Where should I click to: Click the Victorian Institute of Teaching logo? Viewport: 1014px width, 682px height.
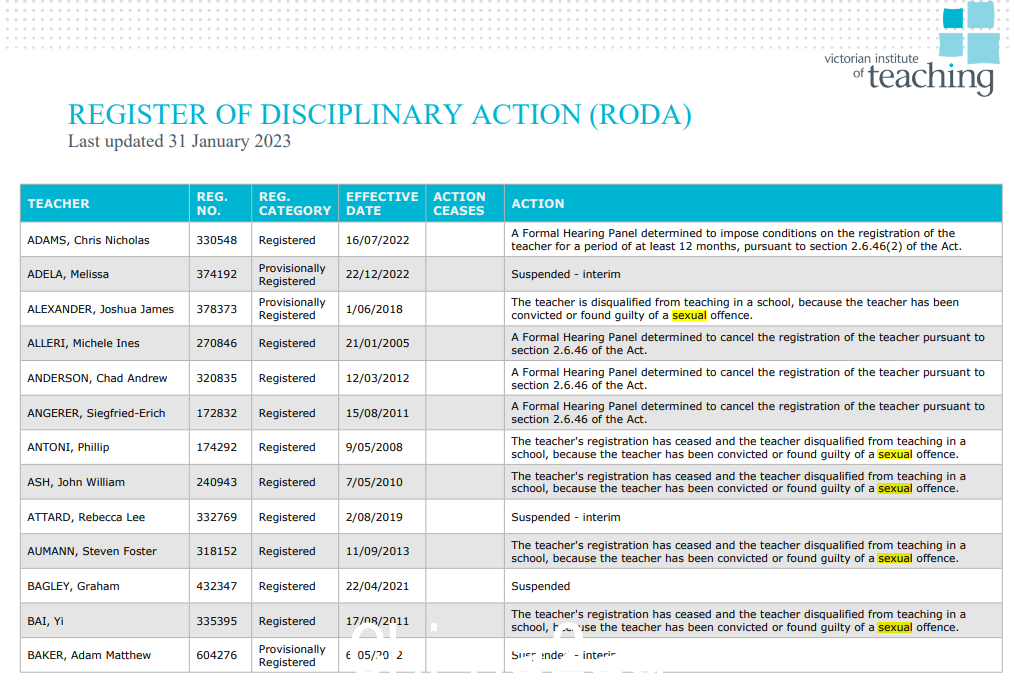(x=912, y=49)
